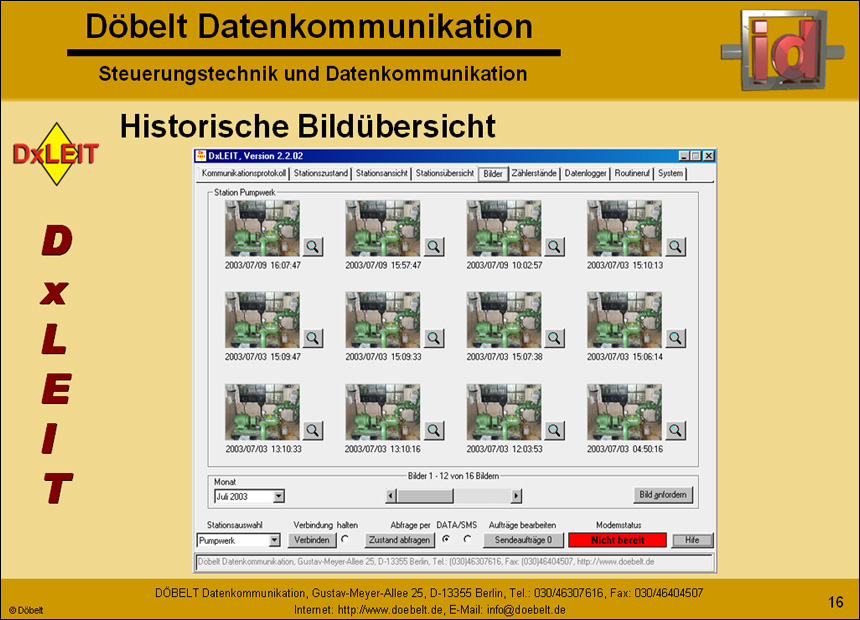
Task: Select the SMS radio button
Action: pyautogui.click(x=465, y=540)
